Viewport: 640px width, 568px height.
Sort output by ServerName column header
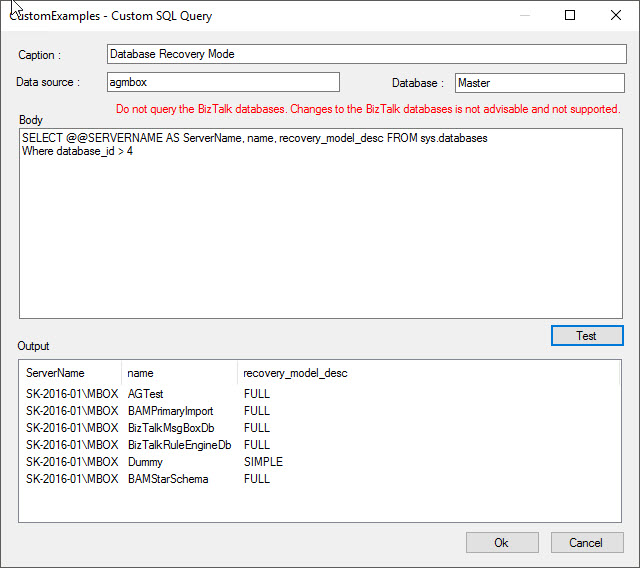[x=56, y=373]
